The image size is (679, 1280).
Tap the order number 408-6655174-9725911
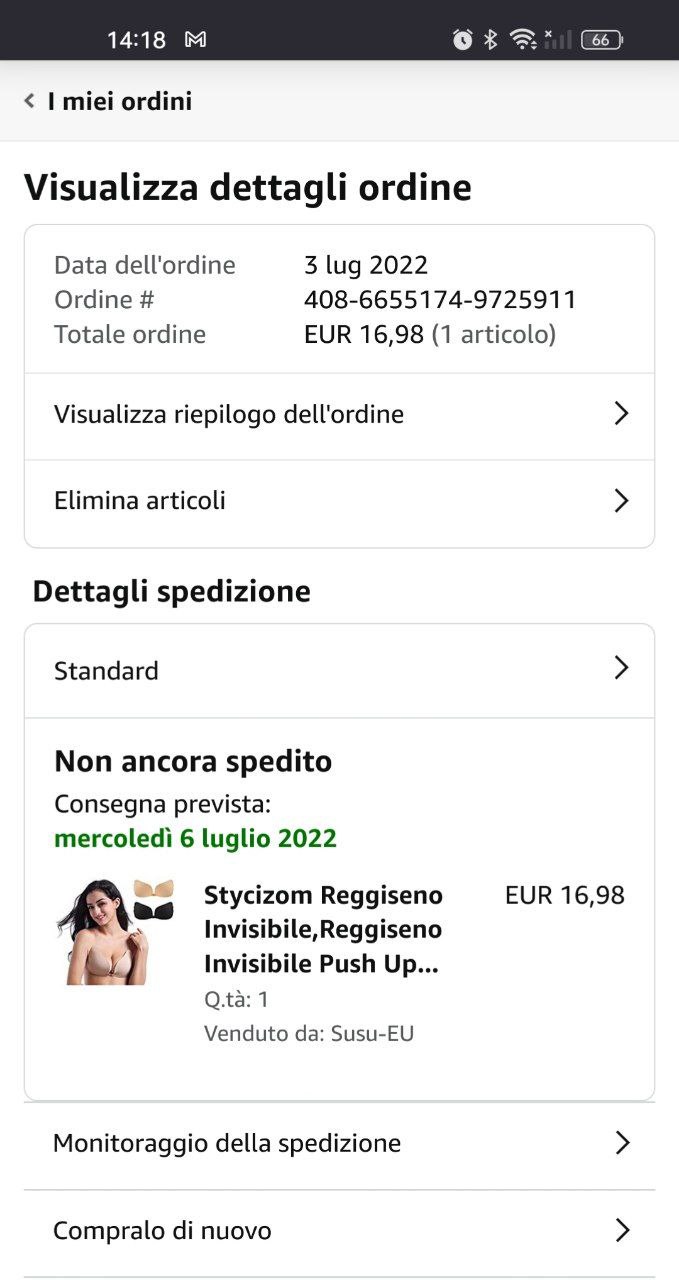(440, 299)
